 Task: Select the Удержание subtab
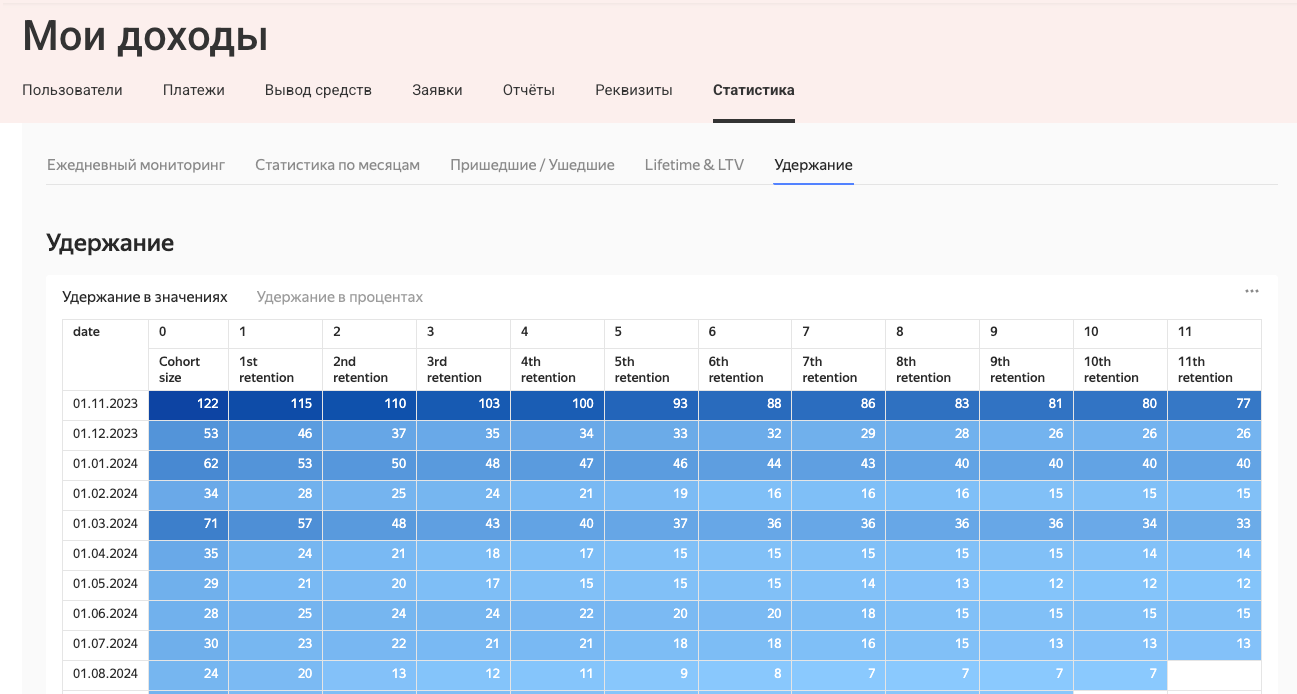coord(813,165)
